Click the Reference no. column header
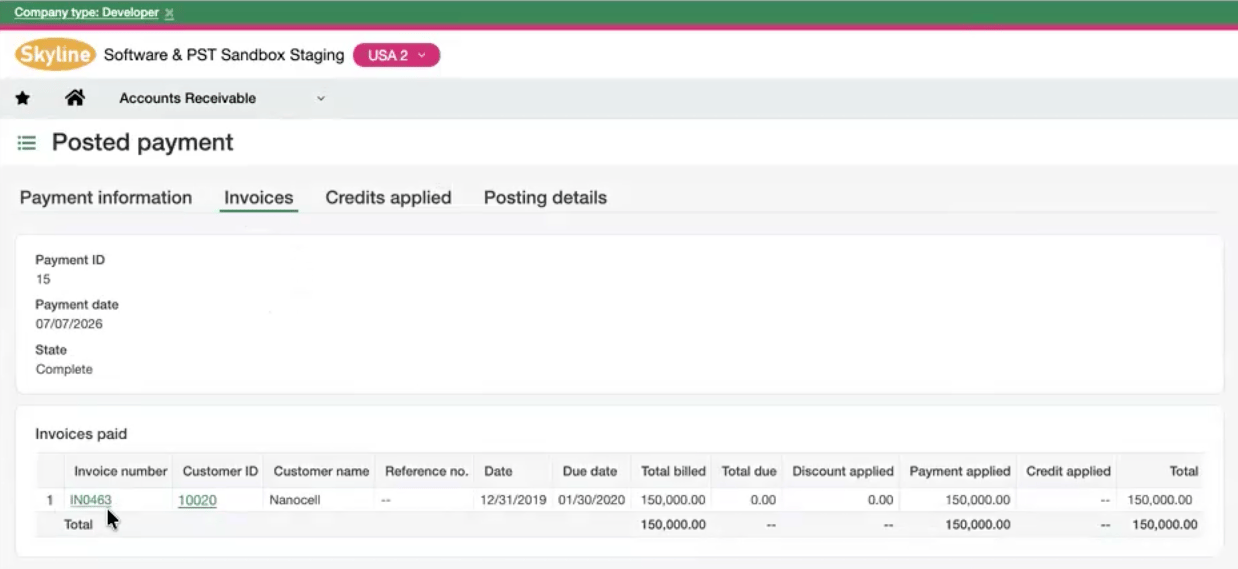 [x=427, y=471]
